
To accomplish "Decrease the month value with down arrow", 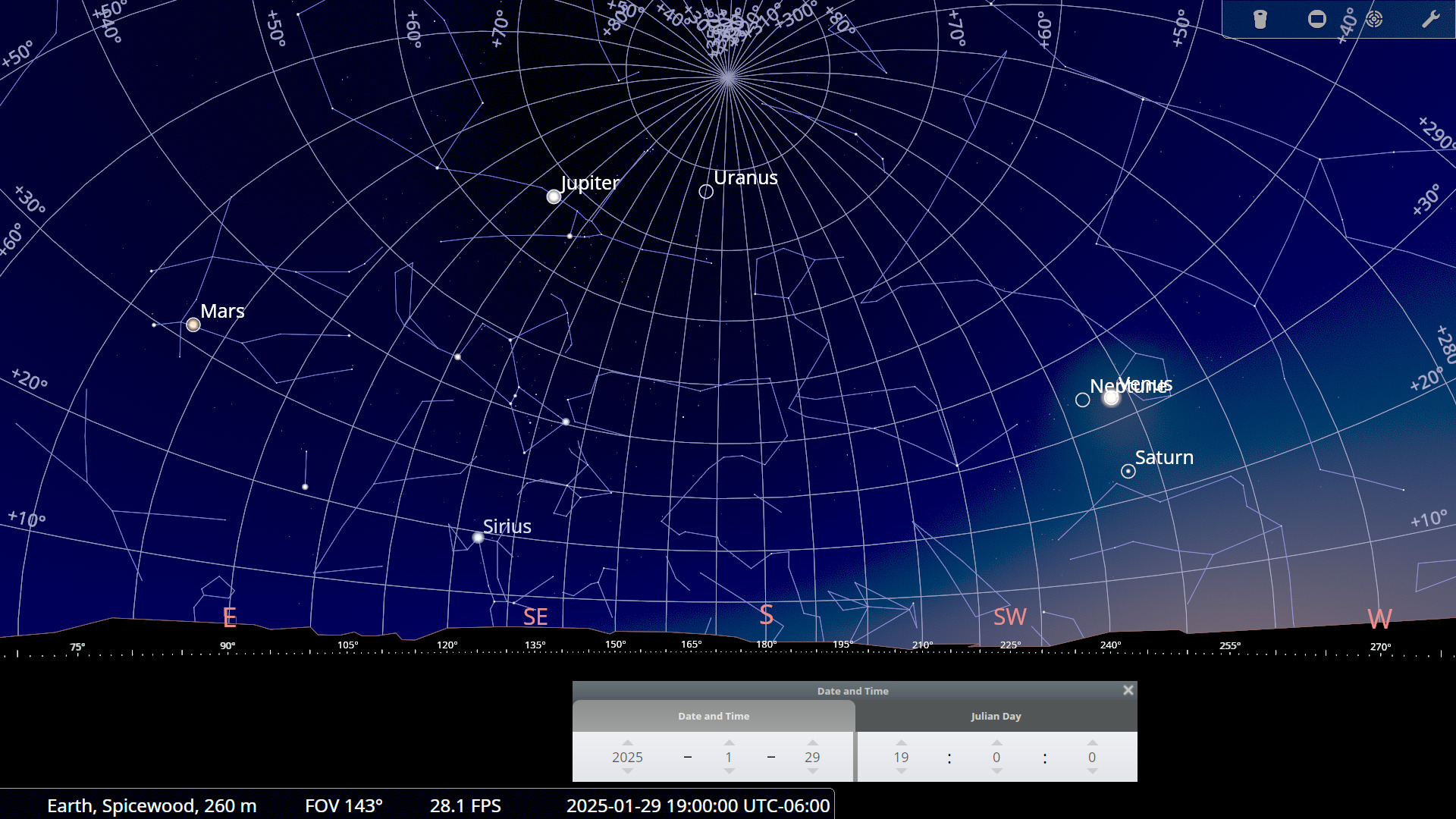I will click(x=729, y=771).
